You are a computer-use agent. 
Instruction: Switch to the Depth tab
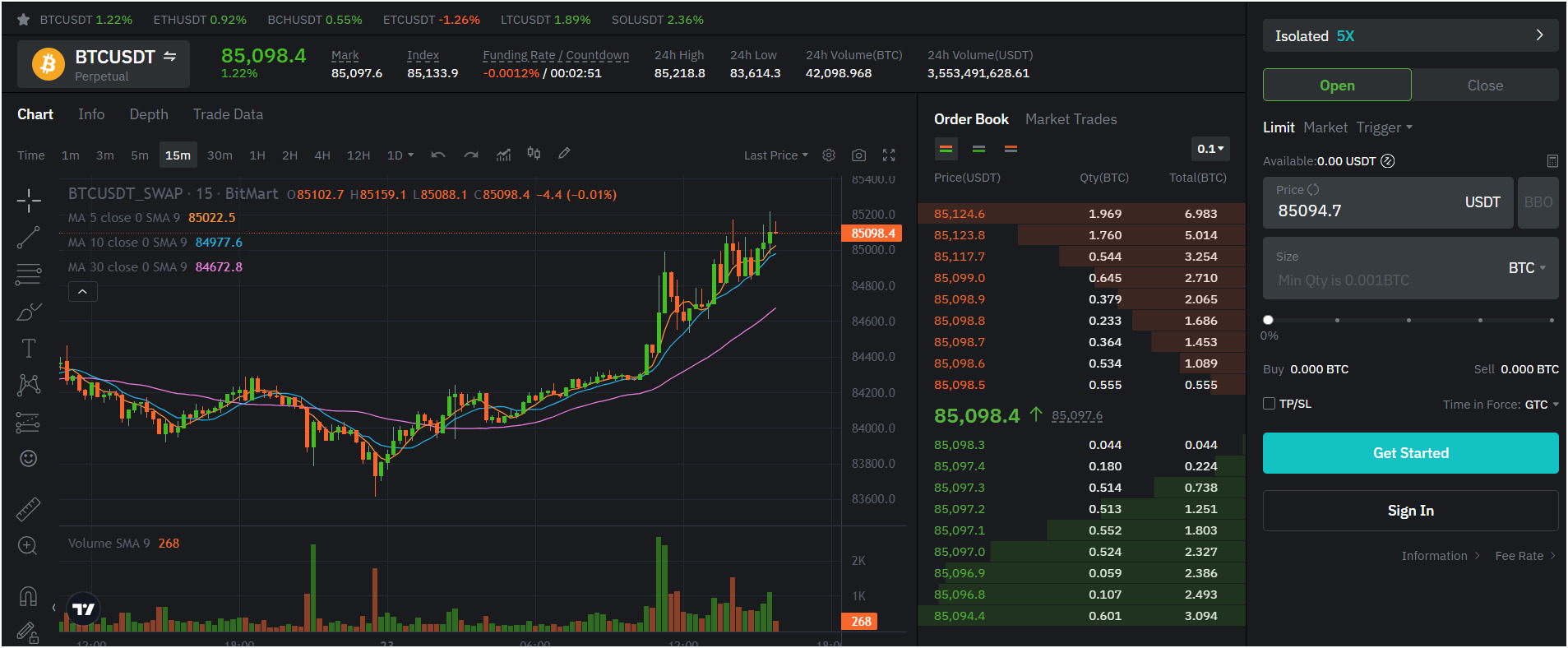(149, 114)
